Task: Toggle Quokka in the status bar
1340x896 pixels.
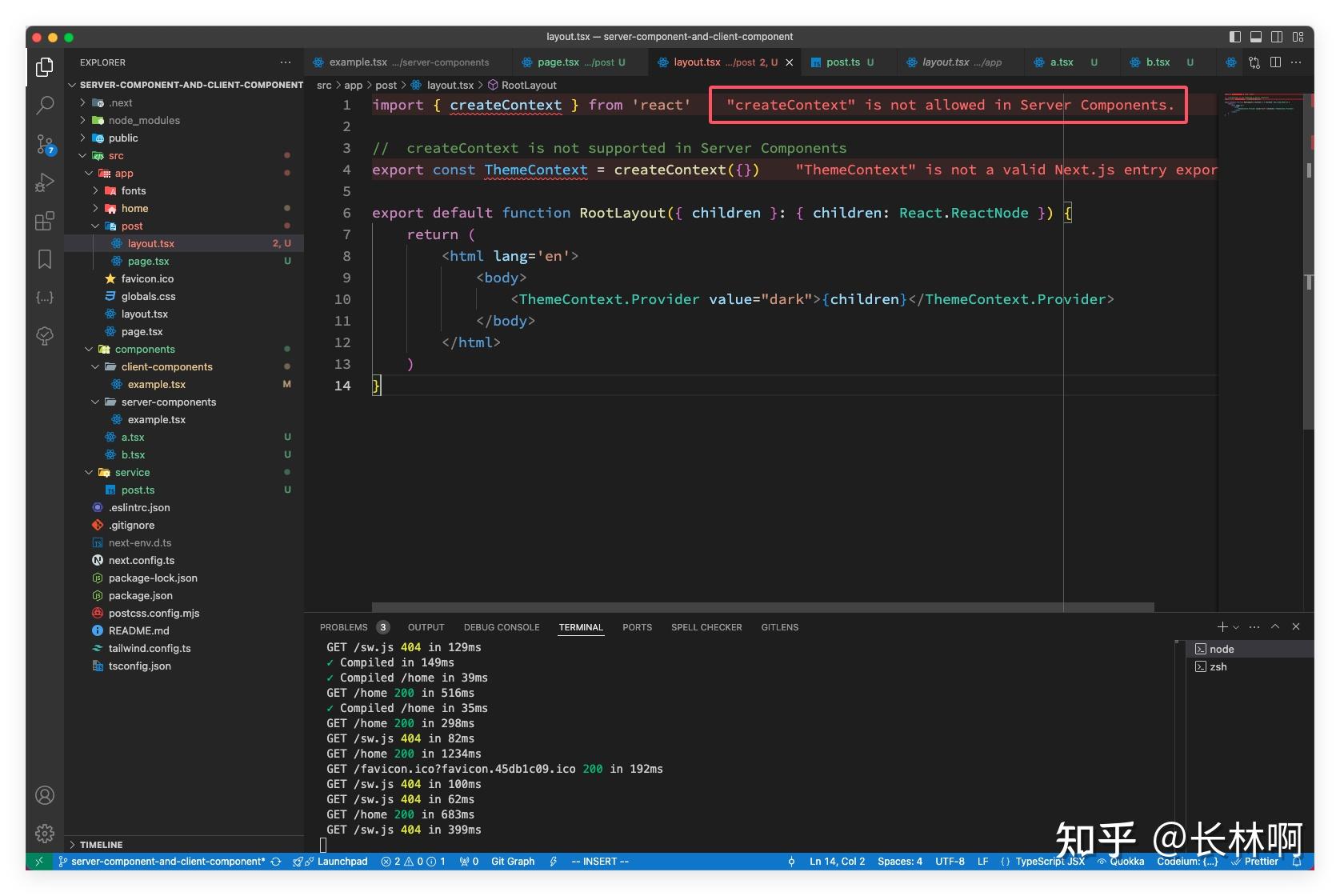Action: pyautogui.click(x=1124, y=861)
